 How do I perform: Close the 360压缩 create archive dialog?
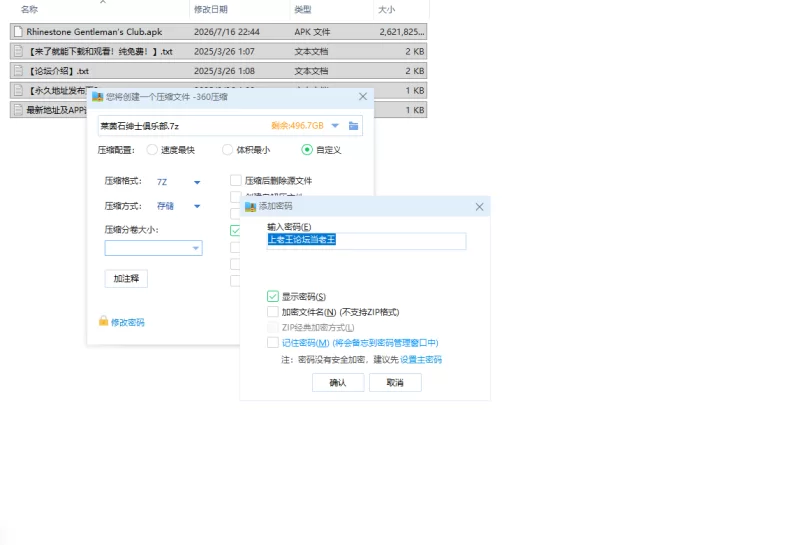[x=363, y=96]
